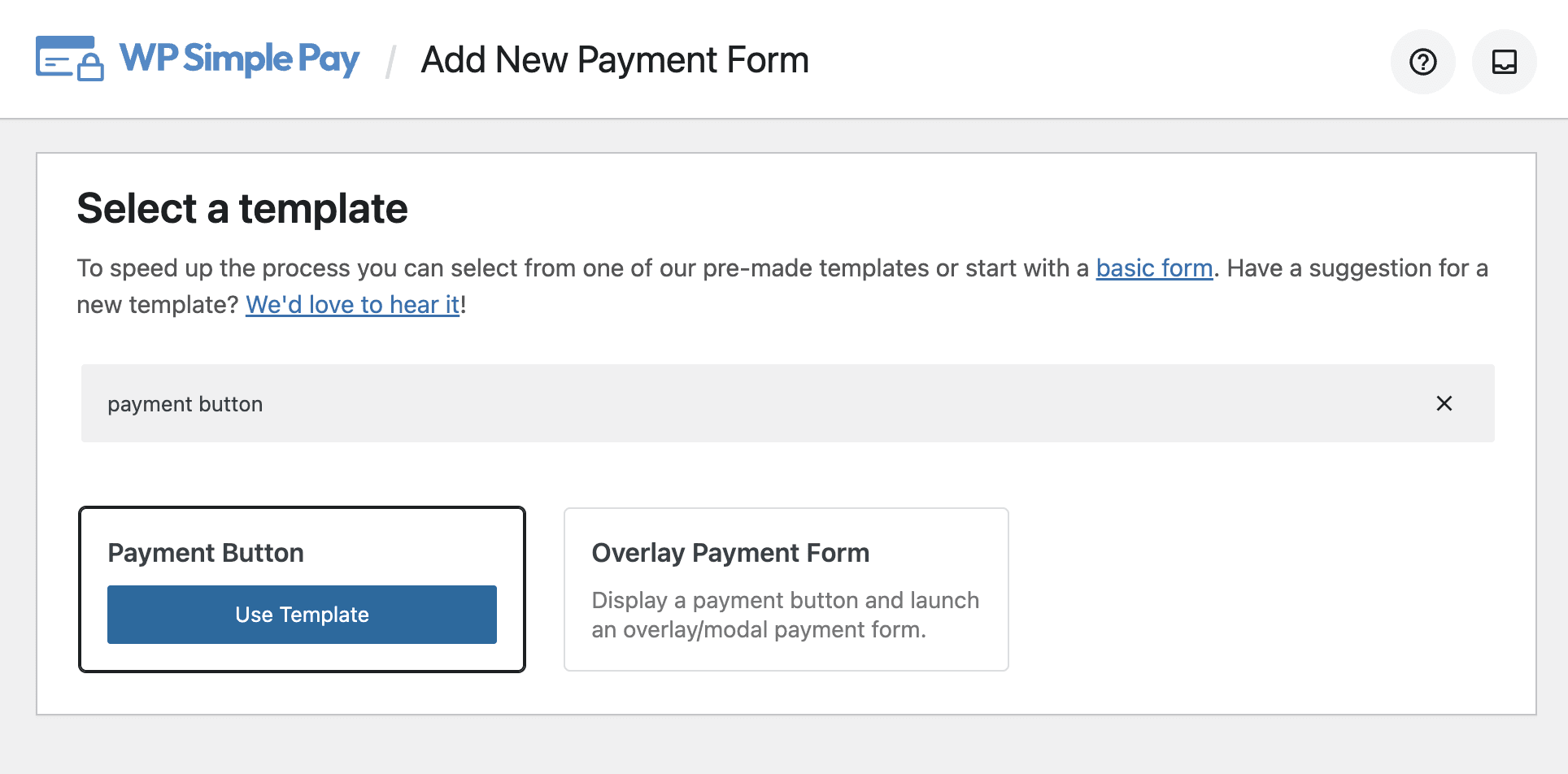The width and height of the screenshot is (1568, 774).
Task: Click the Use Template button
Action: pos(302,615)
